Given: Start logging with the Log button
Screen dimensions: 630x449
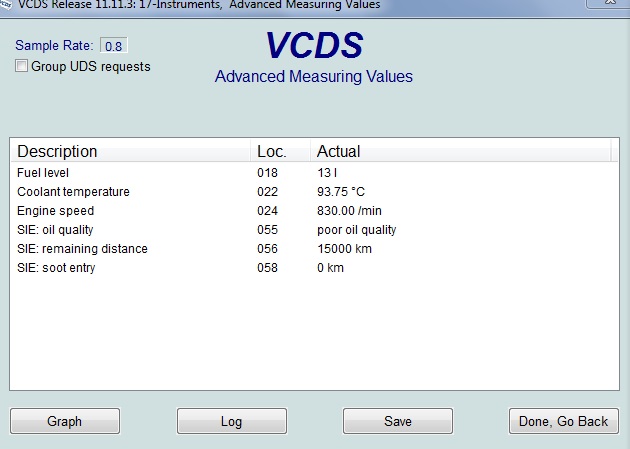Looking at the screenshot, I should click(x=232, y=421).
